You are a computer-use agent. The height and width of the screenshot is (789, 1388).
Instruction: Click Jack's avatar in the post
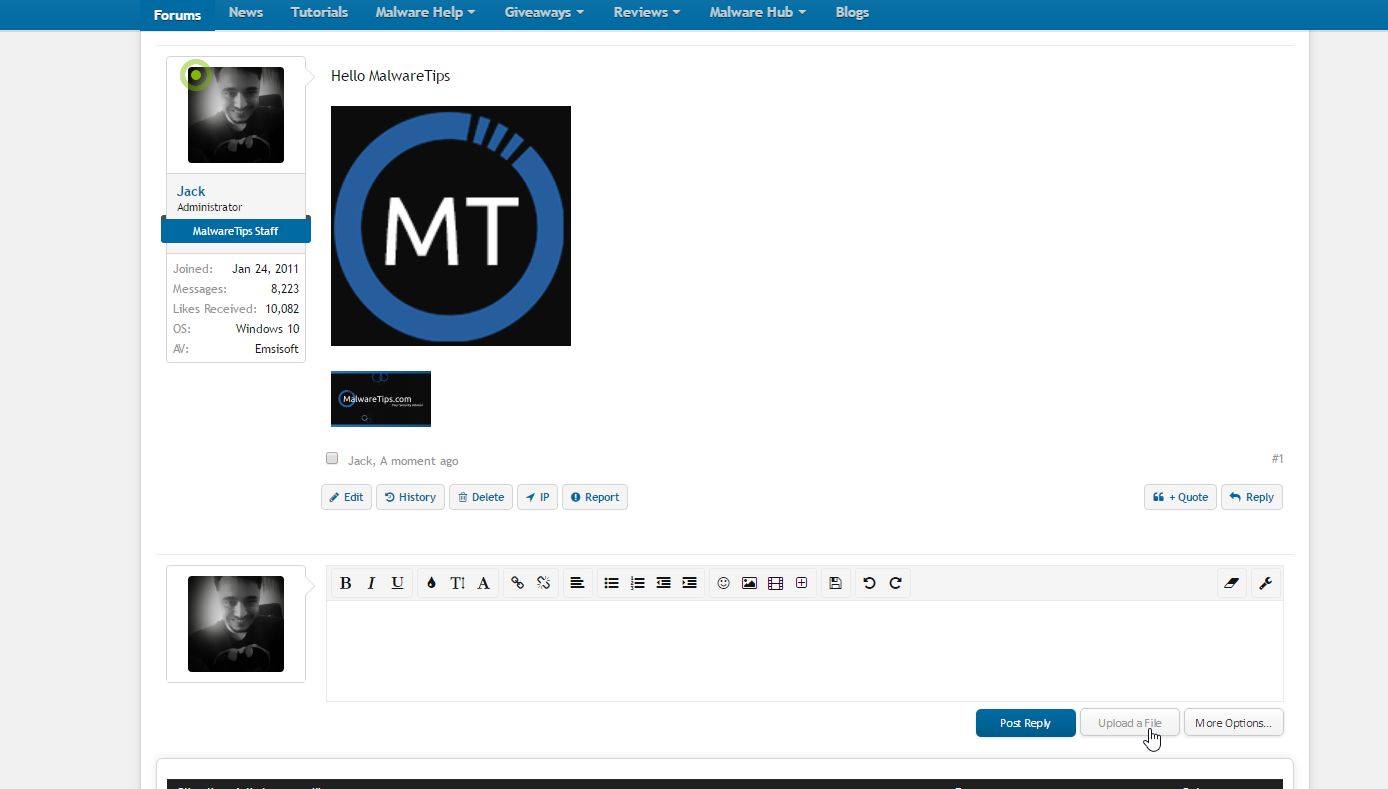point(236,115)
